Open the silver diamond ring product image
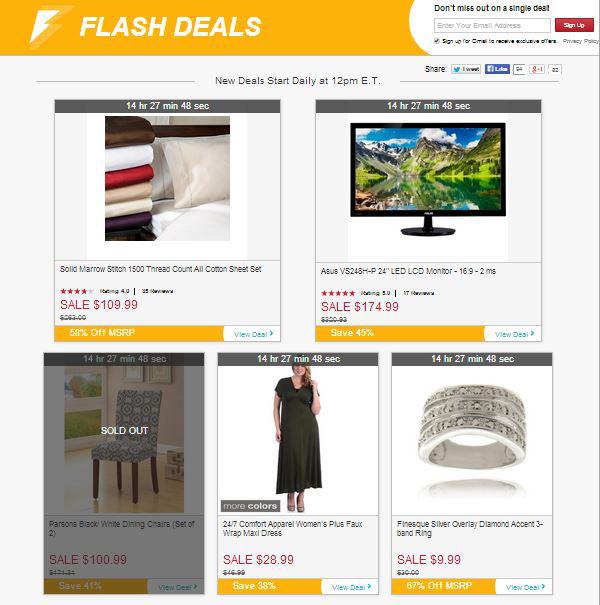 472,440
